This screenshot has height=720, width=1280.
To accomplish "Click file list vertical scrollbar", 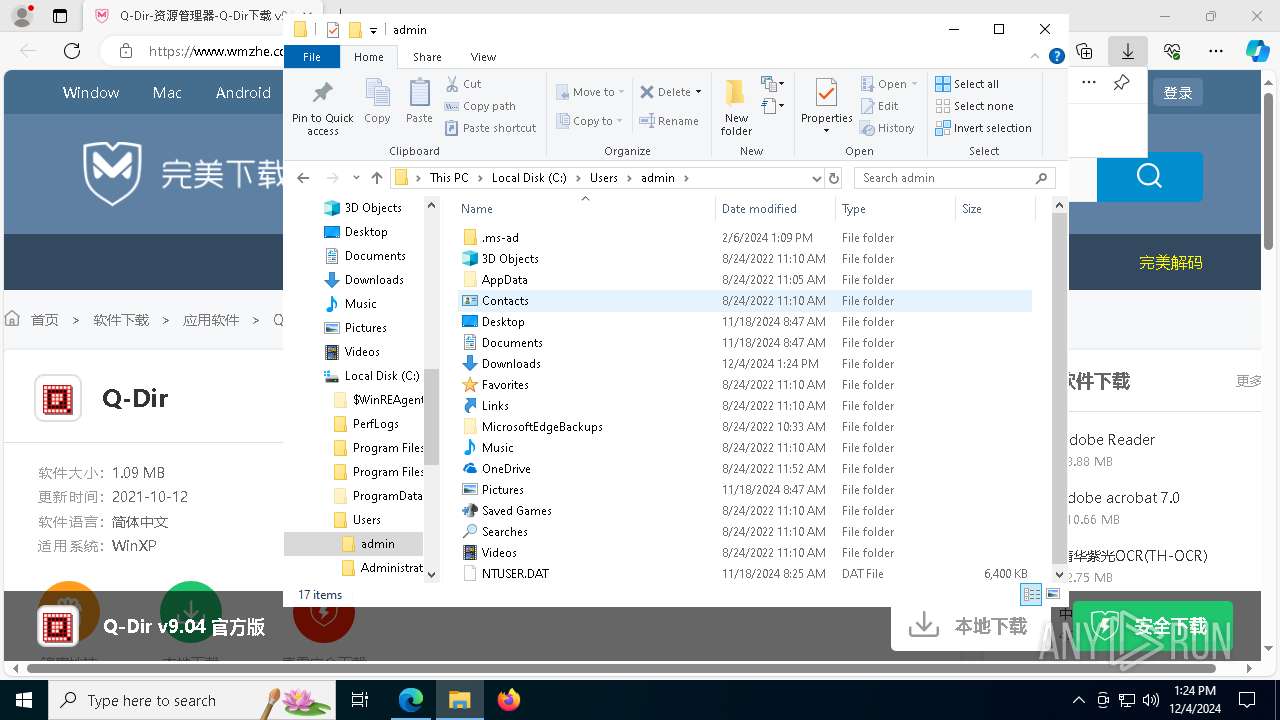I will pyautogui.click(x=1060, y=388).
